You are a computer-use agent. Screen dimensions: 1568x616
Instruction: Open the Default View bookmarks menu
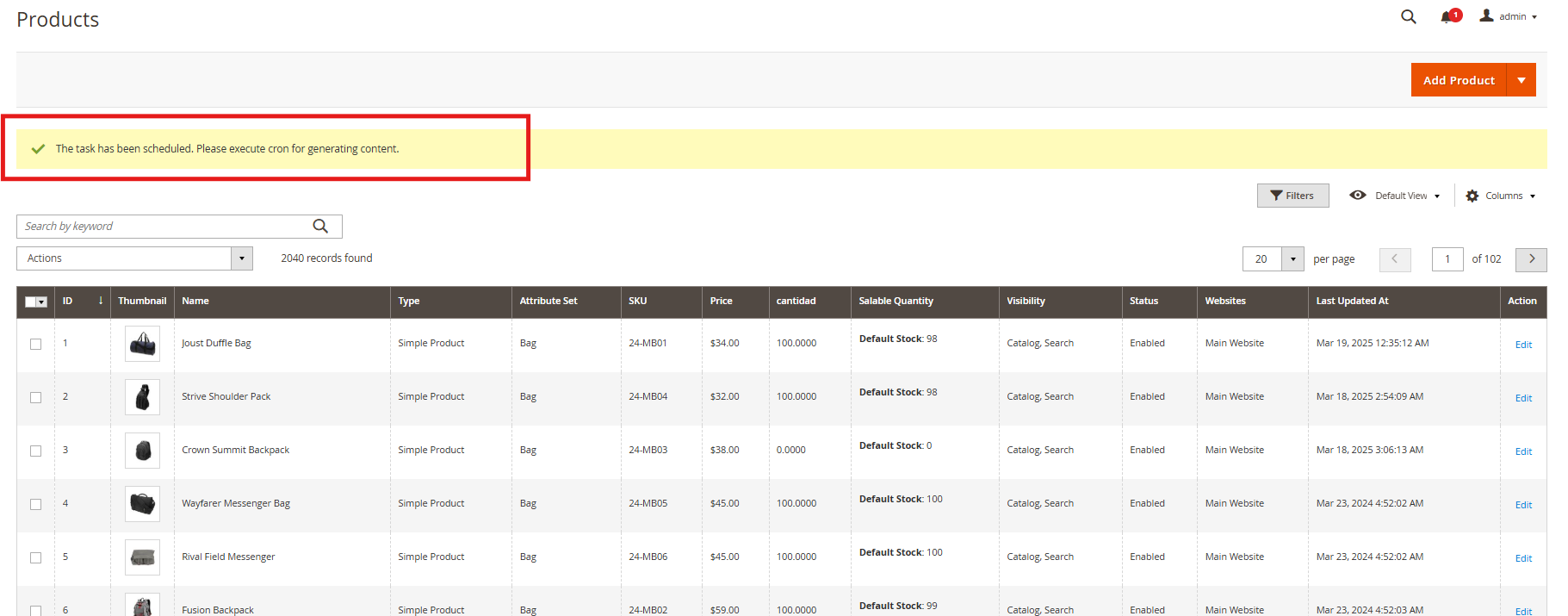[1395, 196]
